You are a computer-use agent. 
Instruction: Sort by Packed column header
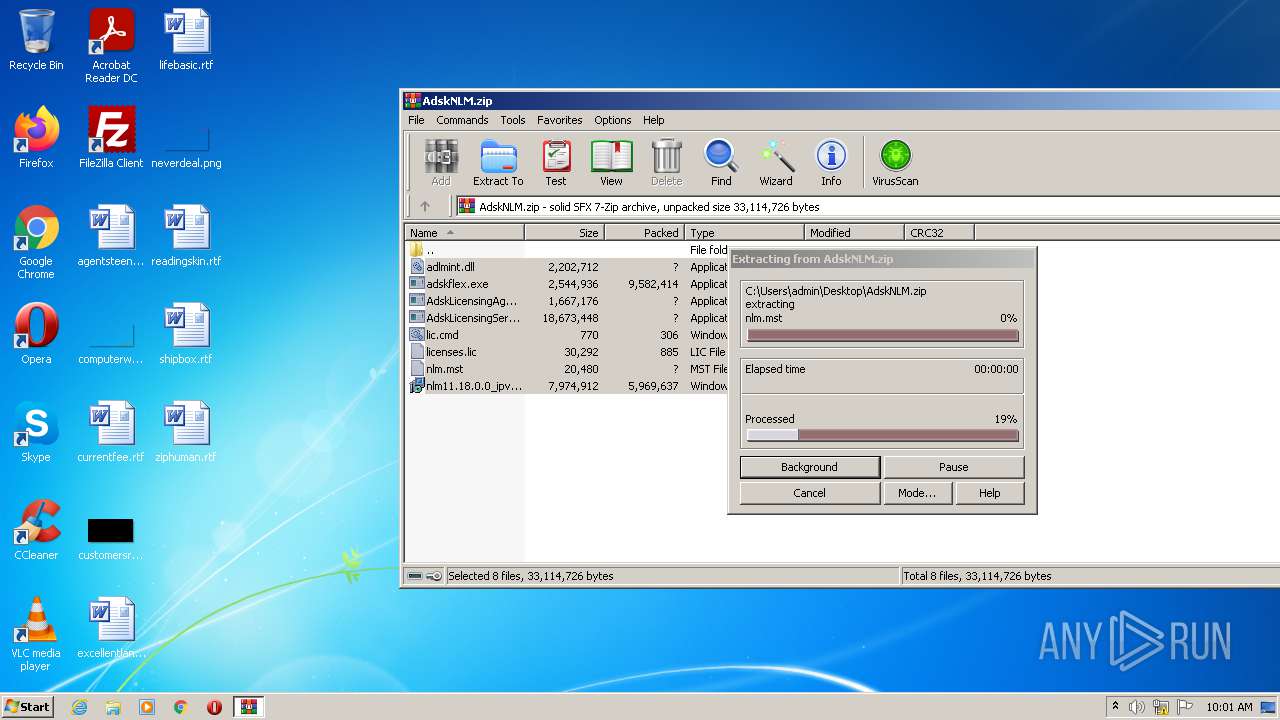point(644,233)
